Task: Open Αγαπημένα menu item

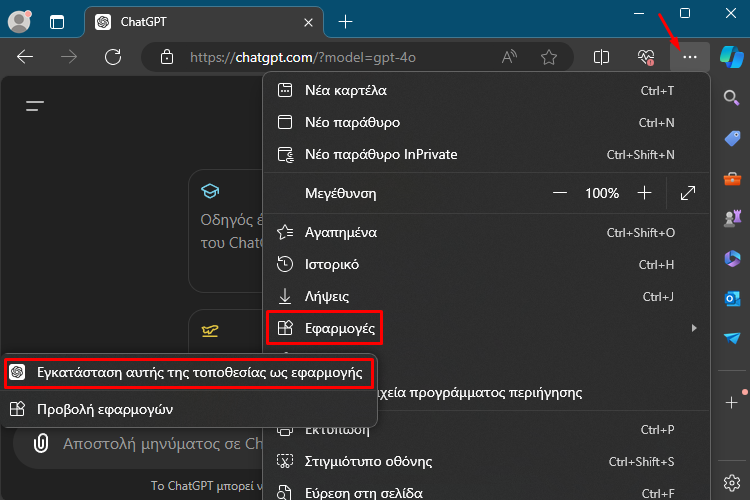Action: tap(486, 233)
